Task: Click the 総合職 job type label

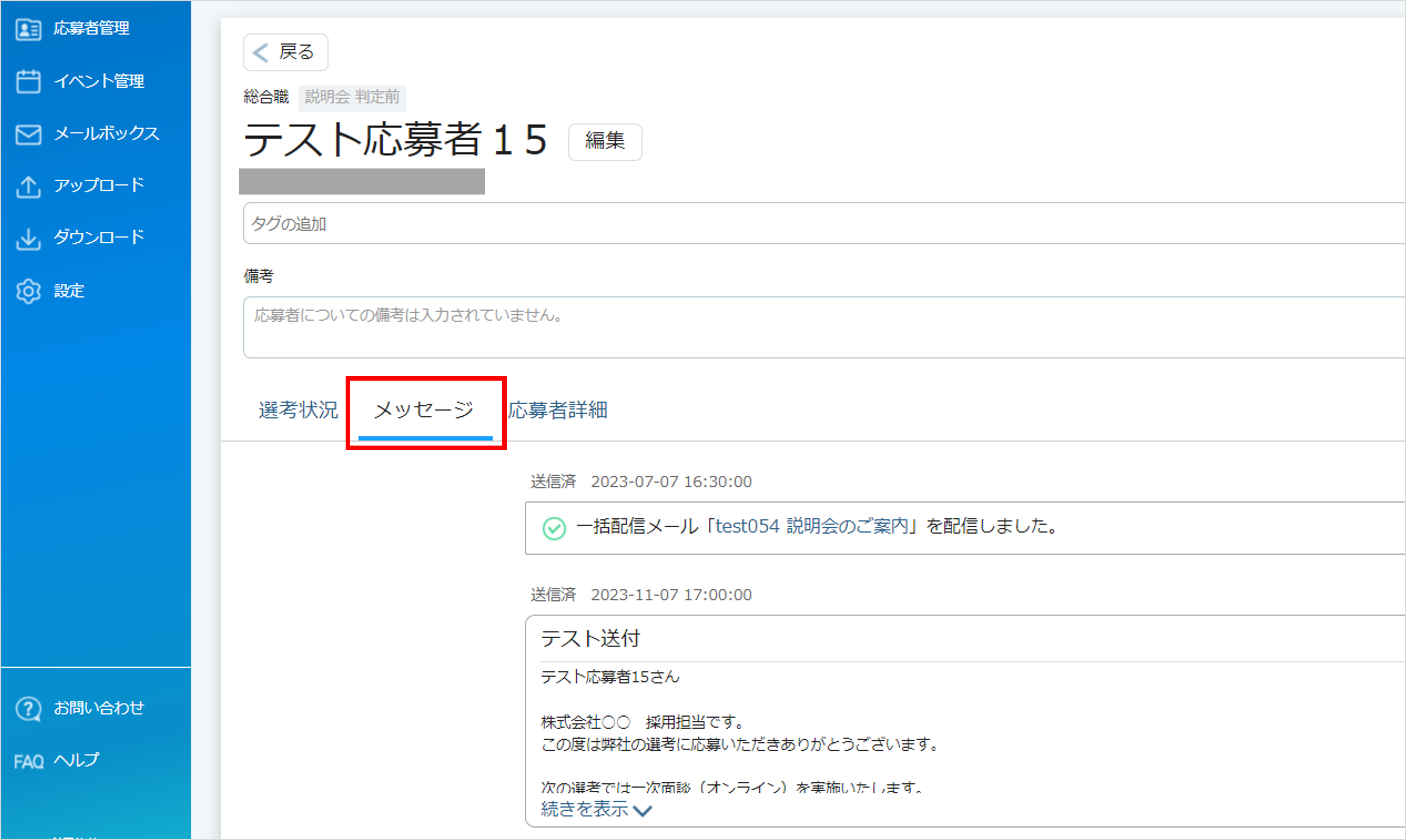Action: (x=266, y=97)
